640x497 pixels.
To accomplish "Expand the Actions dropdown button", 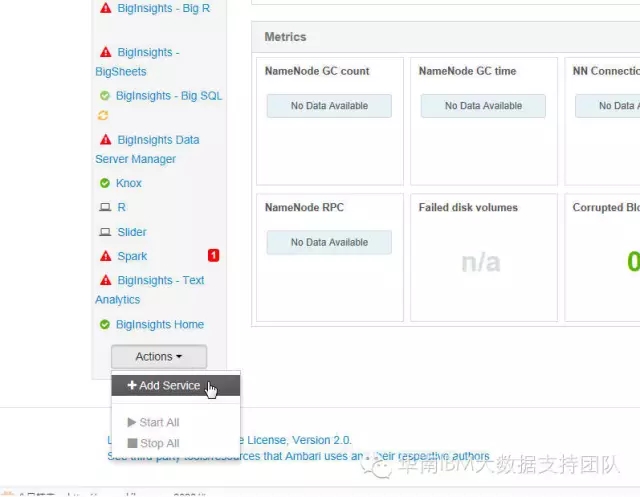I will coord(159,357).
